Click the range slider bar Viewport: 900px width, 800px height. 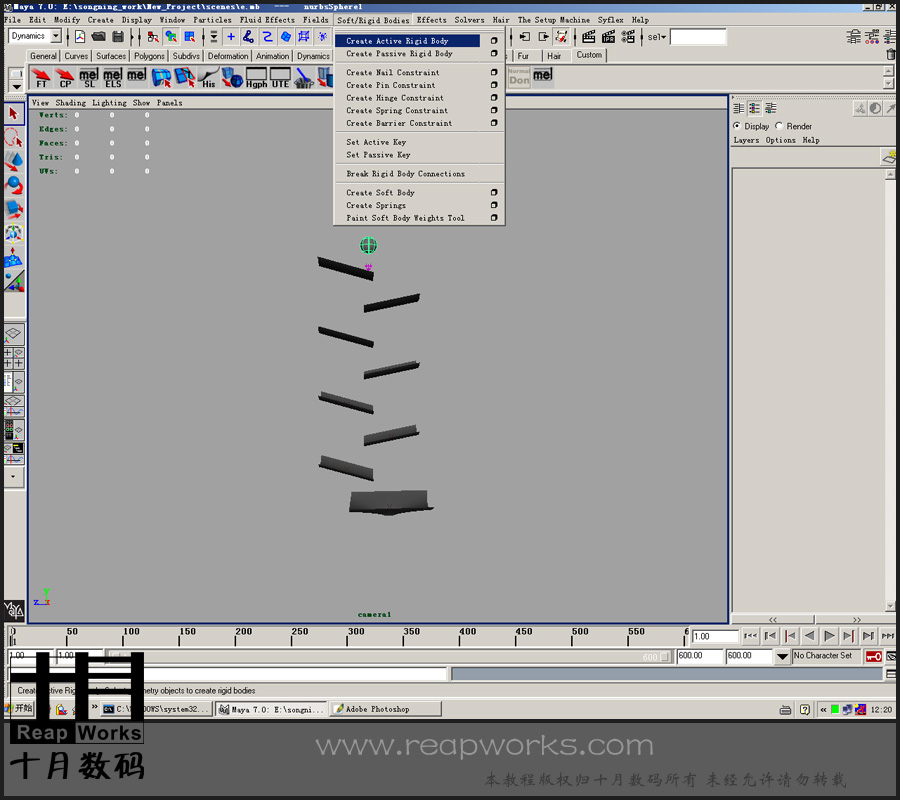click(x=390, y=657)
